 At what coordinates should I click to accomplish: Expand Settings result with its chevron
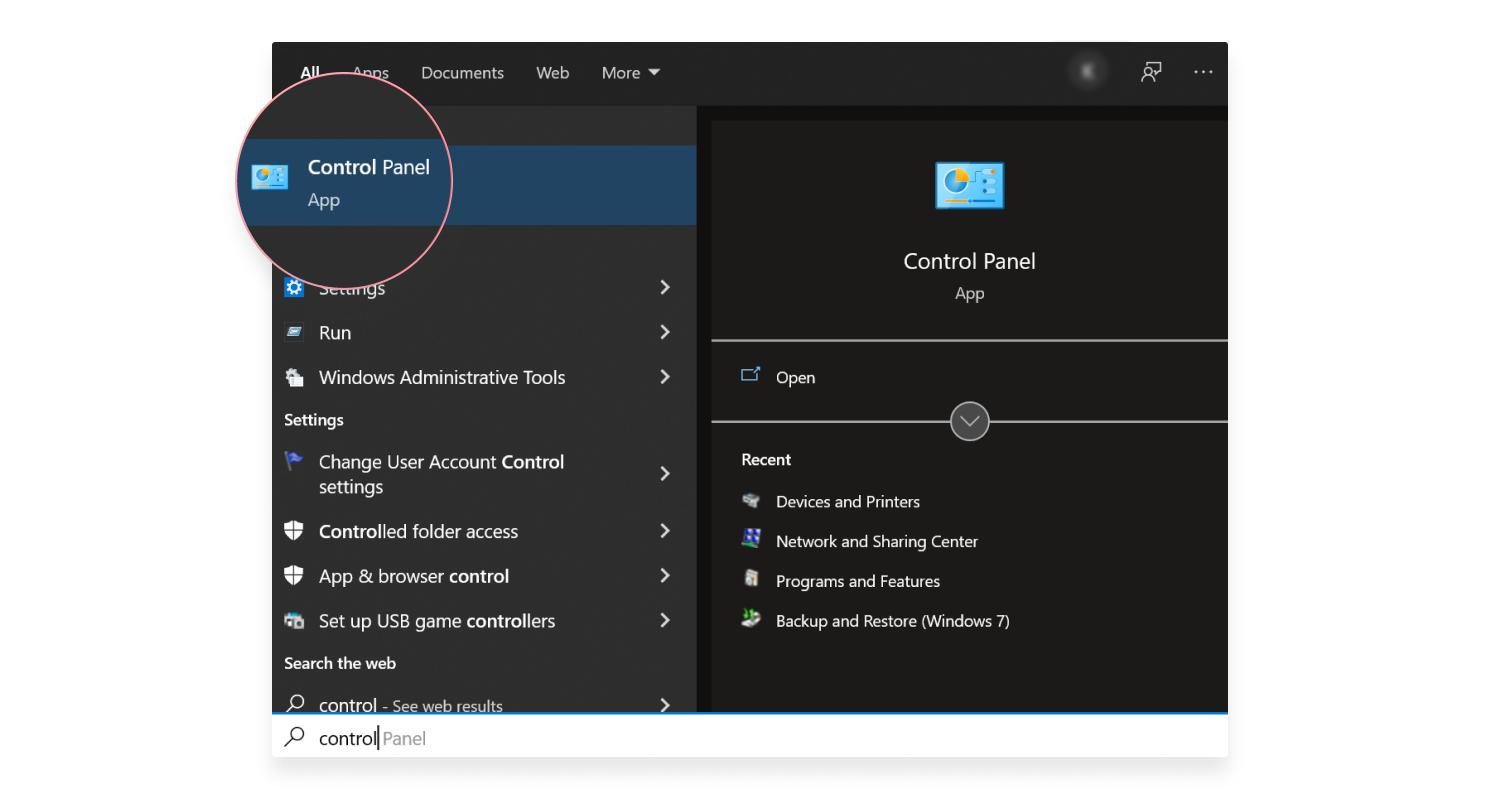pyautogui.click(x=665, y=287)
